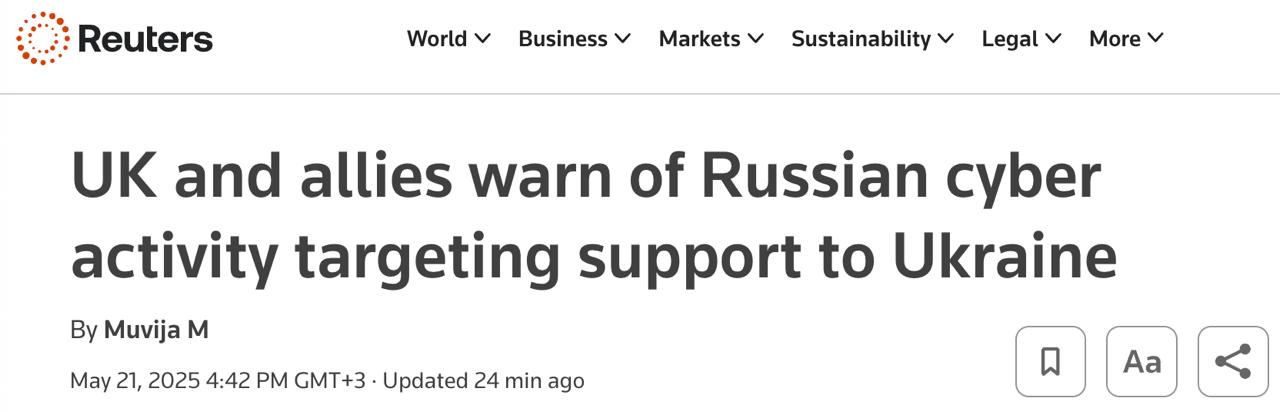Expand the chevron beside Business
1280x412 pixels.
pyautogui.click(x=623, y=38)
